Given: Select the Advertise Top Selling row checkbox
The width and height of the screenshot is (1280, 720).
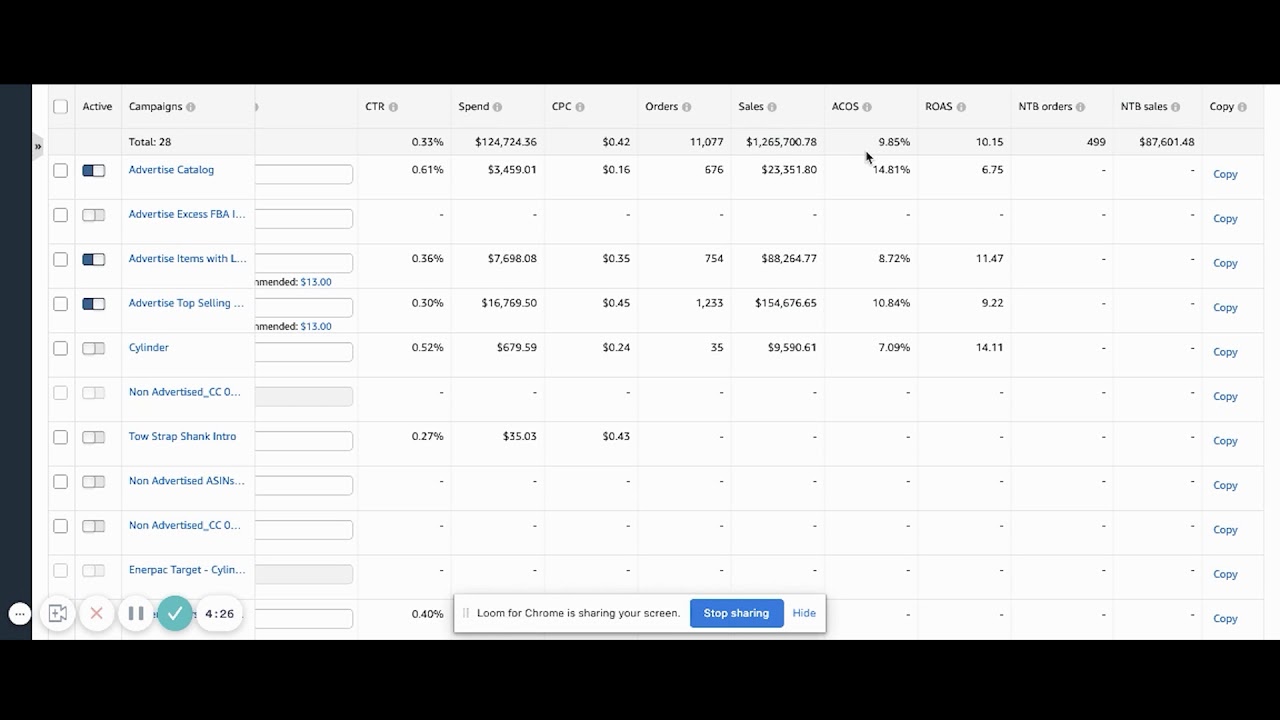Looking at the screenshot, I should tap(61, 304).
